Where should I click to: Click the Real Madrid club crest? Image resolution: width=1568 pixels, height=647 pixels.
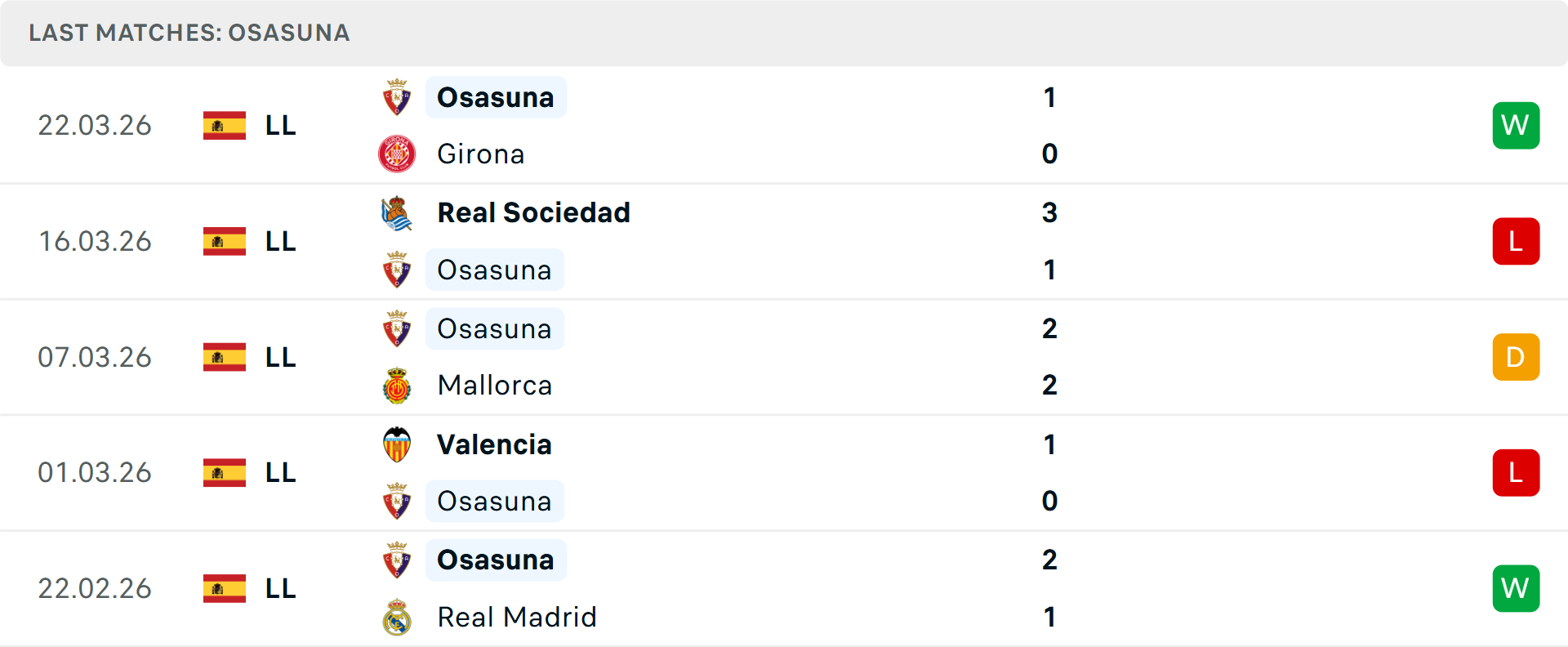[x=397, y=618]
